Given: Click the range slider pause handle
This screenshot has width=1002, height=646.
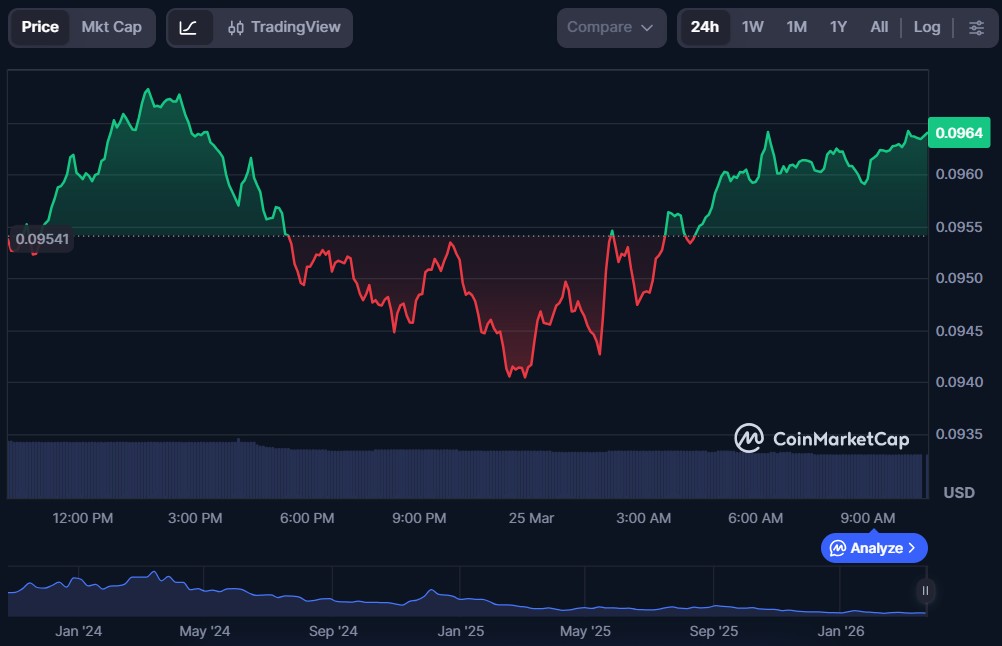Looking at the screenshot, I should (926, 590).
